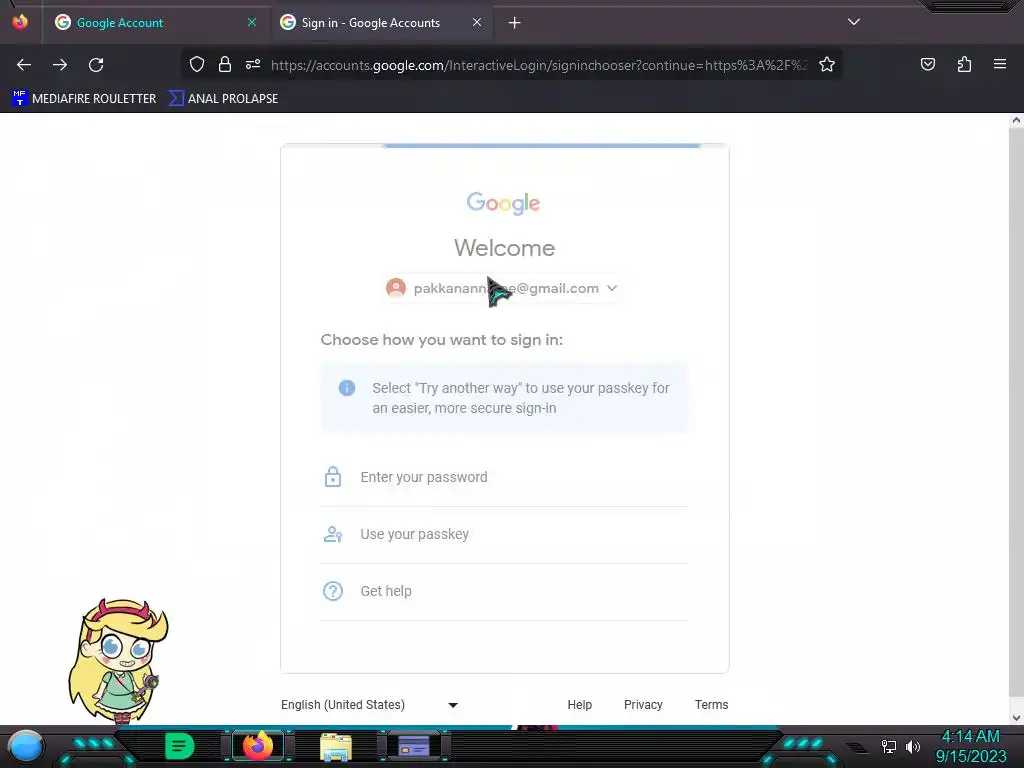Open the File Explorer taskbar icon
Screen dimensions: 1024x768
(336, 746)
